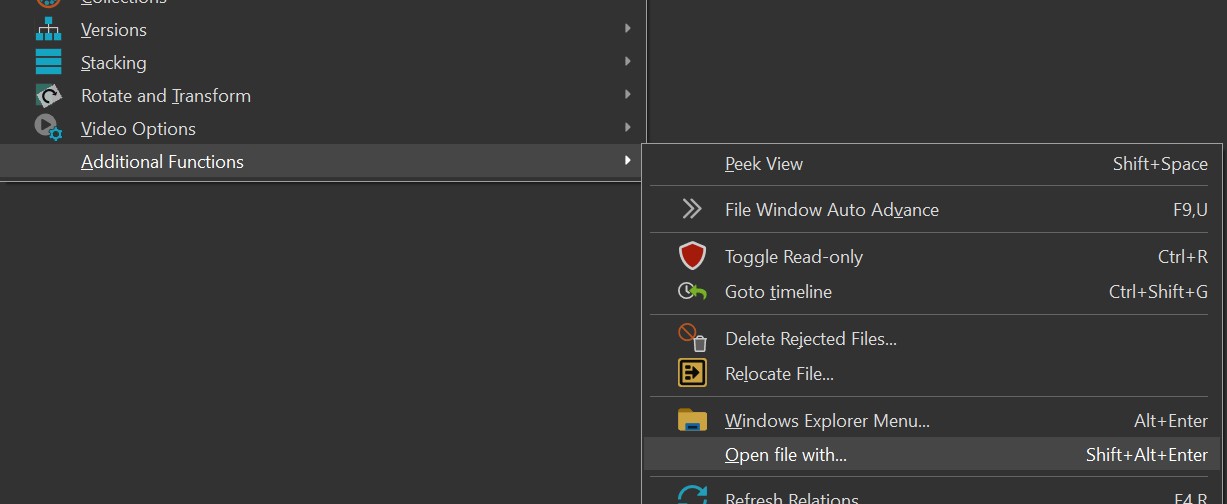Viewport: 1227px width, 504px height.
Task: Click the Rotate and Transform icon
Action: pyautogui.click(x=48, y=95)
